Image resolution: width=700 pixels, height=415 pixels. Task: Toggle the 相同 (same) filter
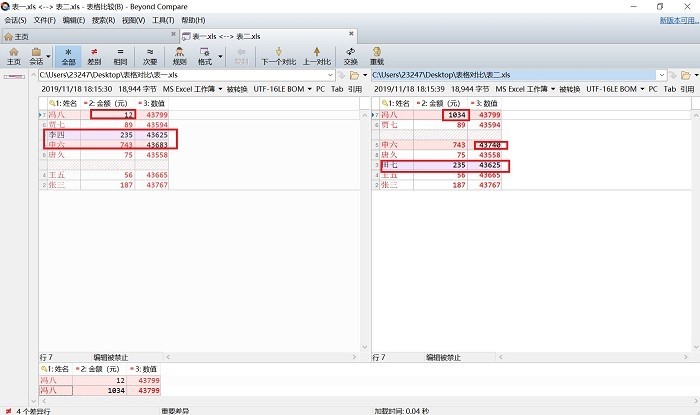[x=120, y=56]
